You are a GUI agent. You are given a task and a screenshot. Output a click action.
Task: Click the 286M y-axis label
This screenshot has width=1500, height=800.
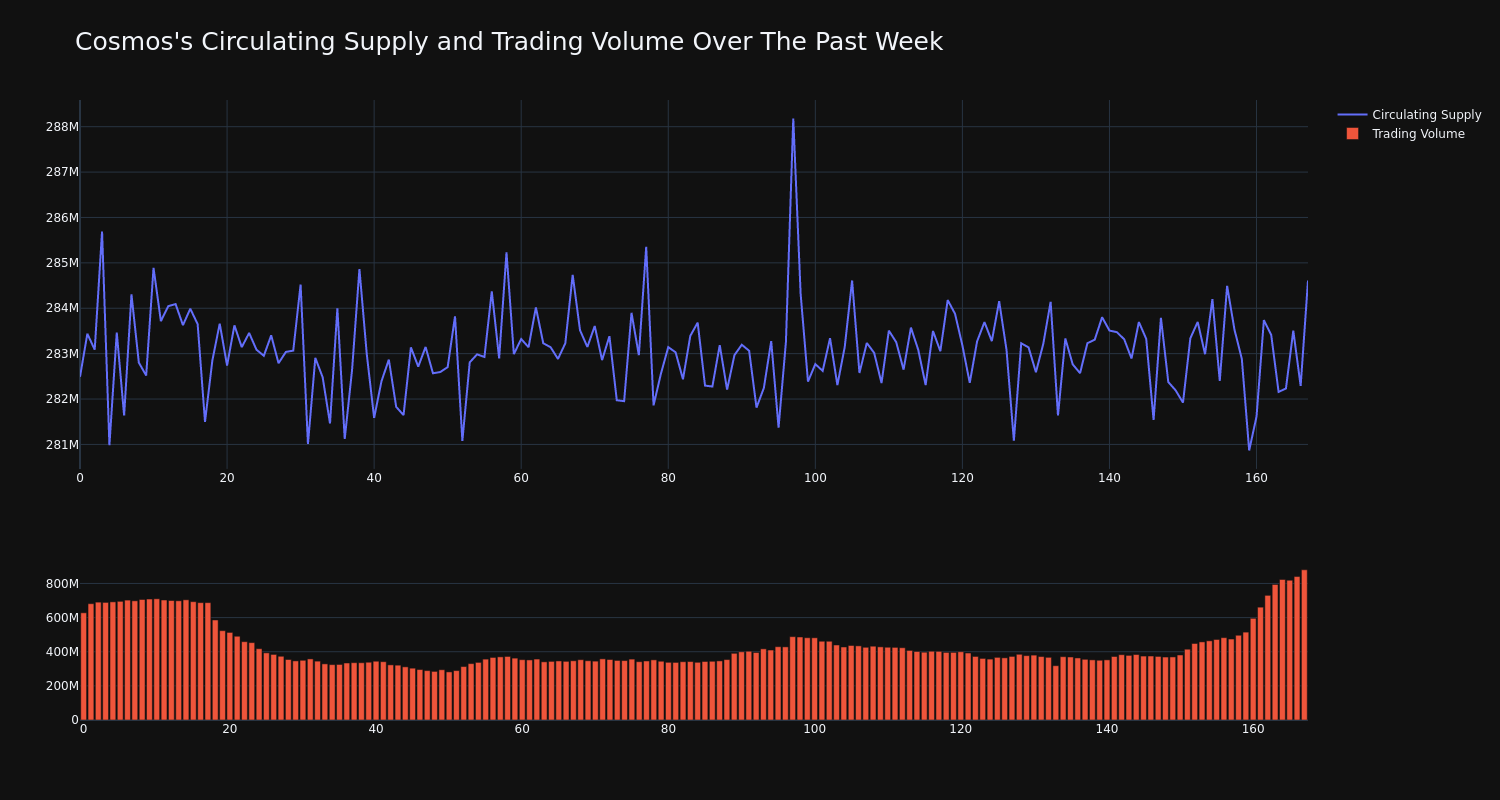point(62,218)
